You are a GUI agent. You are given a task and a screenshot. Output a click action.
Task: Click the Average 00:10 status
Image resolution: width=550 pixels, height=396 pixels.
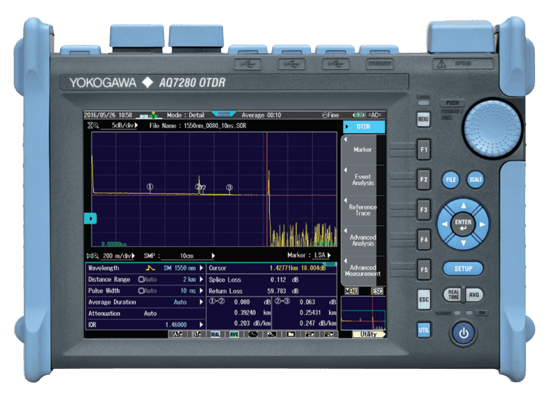click(261, 115)
